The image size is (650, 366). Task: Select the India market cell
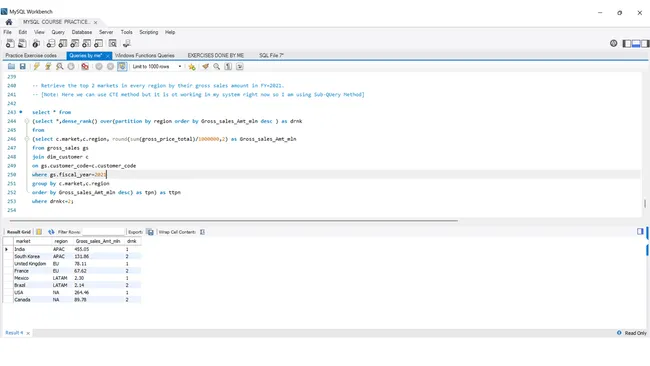pyautogui.click(x=32, y=249)
